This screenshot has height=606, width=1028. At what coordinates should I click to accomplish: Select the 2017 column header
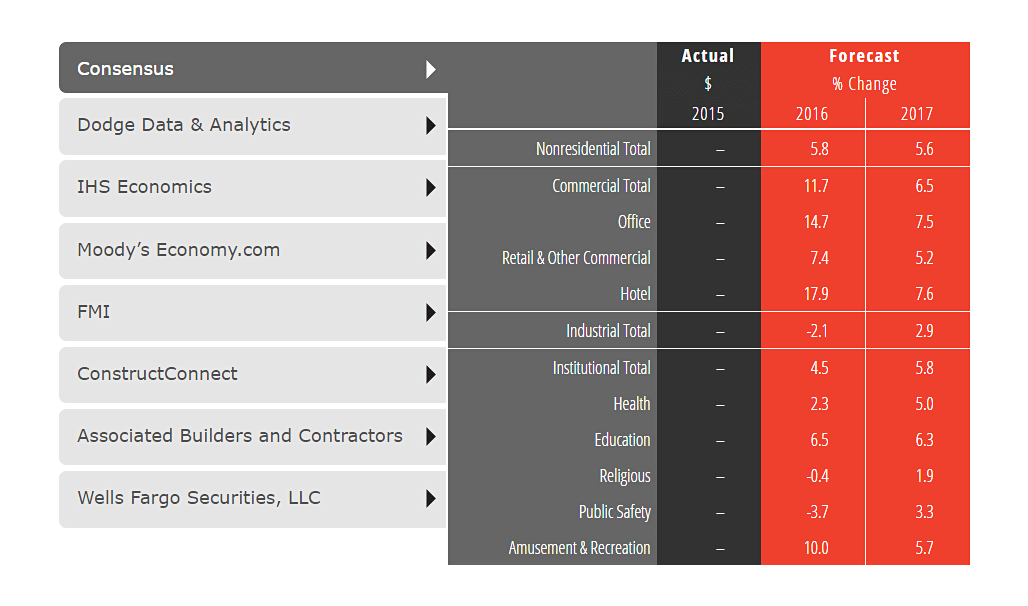916,114
